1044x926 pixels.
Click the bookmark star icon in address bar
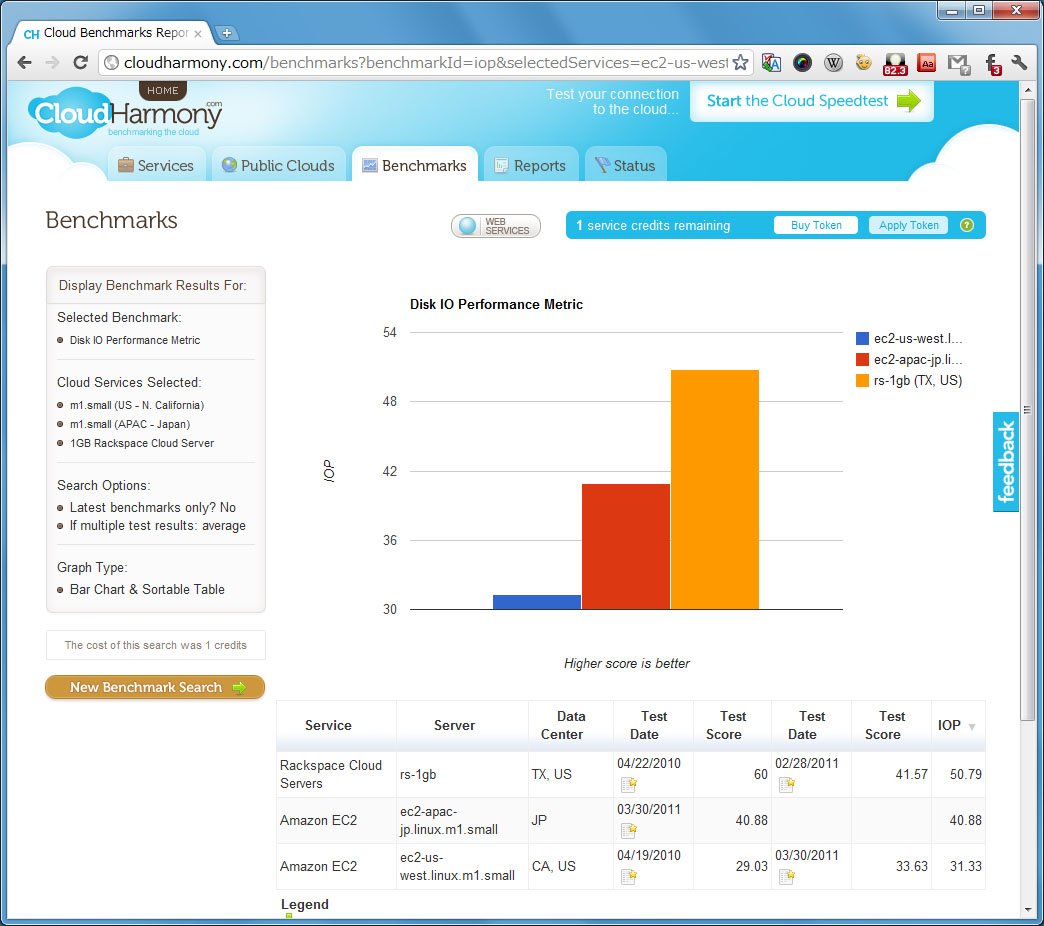click(x=740, y=63)
